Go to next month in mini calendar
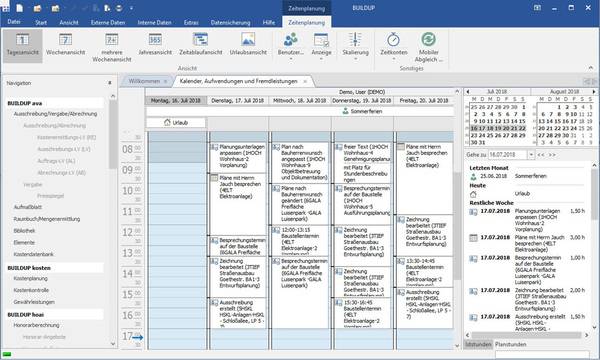This screenshot has width=600, height=360. click(x=593, y=91)
